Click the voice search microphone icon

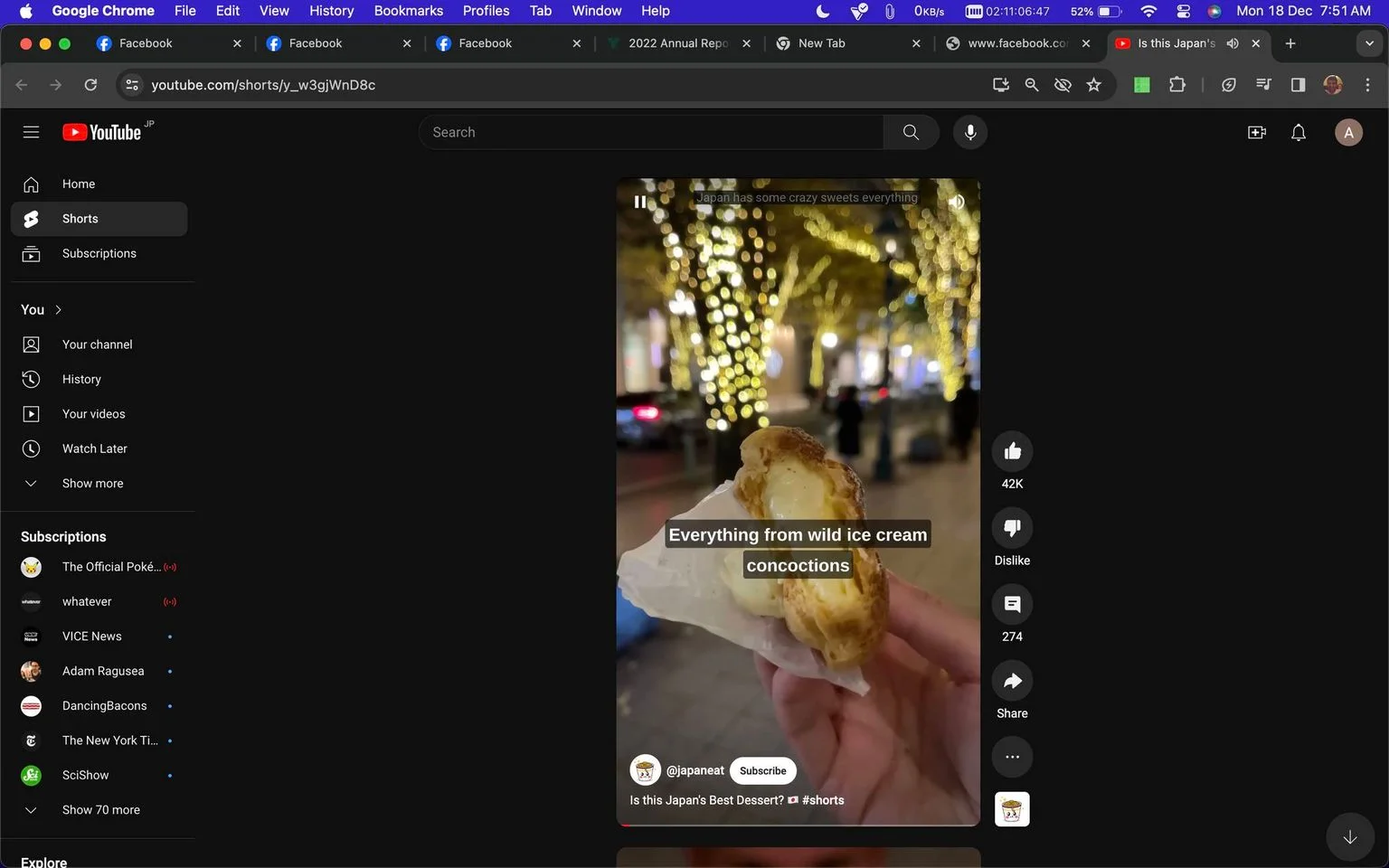969,132
